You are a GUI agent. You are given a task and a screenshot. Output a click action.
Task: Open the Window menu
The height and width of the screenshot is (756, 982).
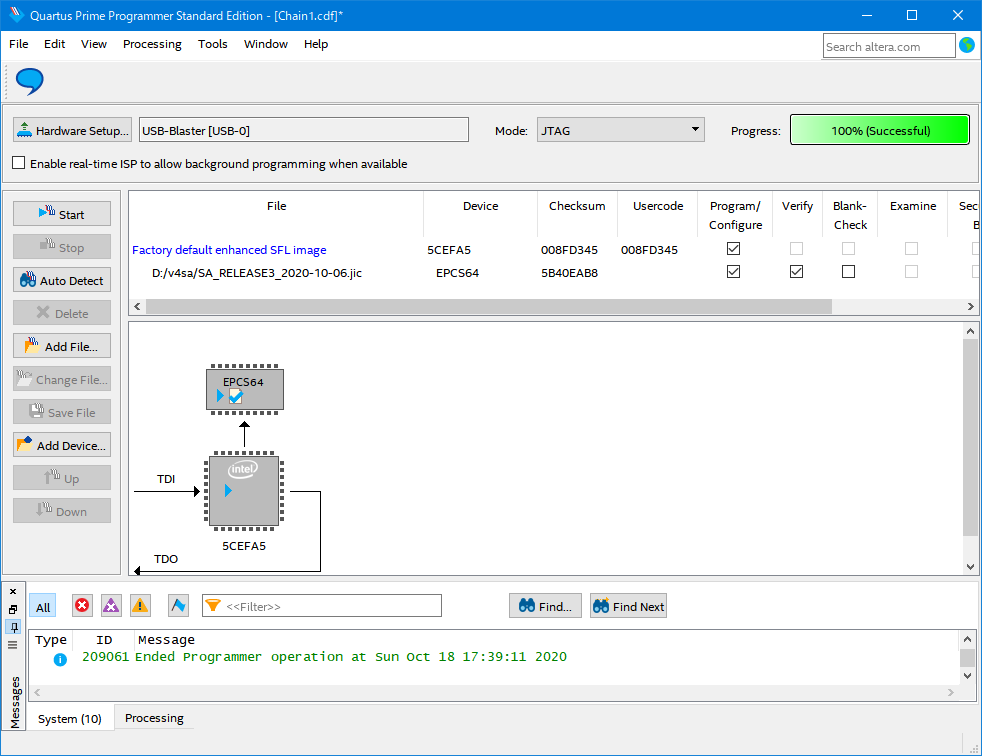tap(266, 44)
